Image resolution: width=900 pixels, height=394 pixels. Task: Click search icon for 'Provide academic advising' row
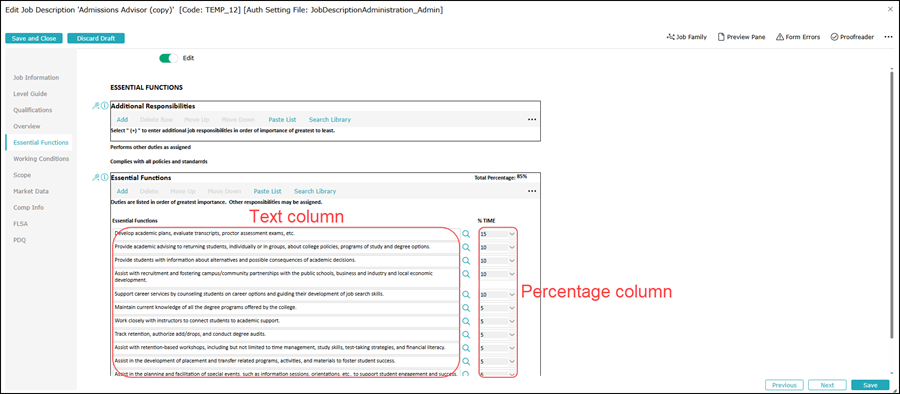[x=466, y=248]
